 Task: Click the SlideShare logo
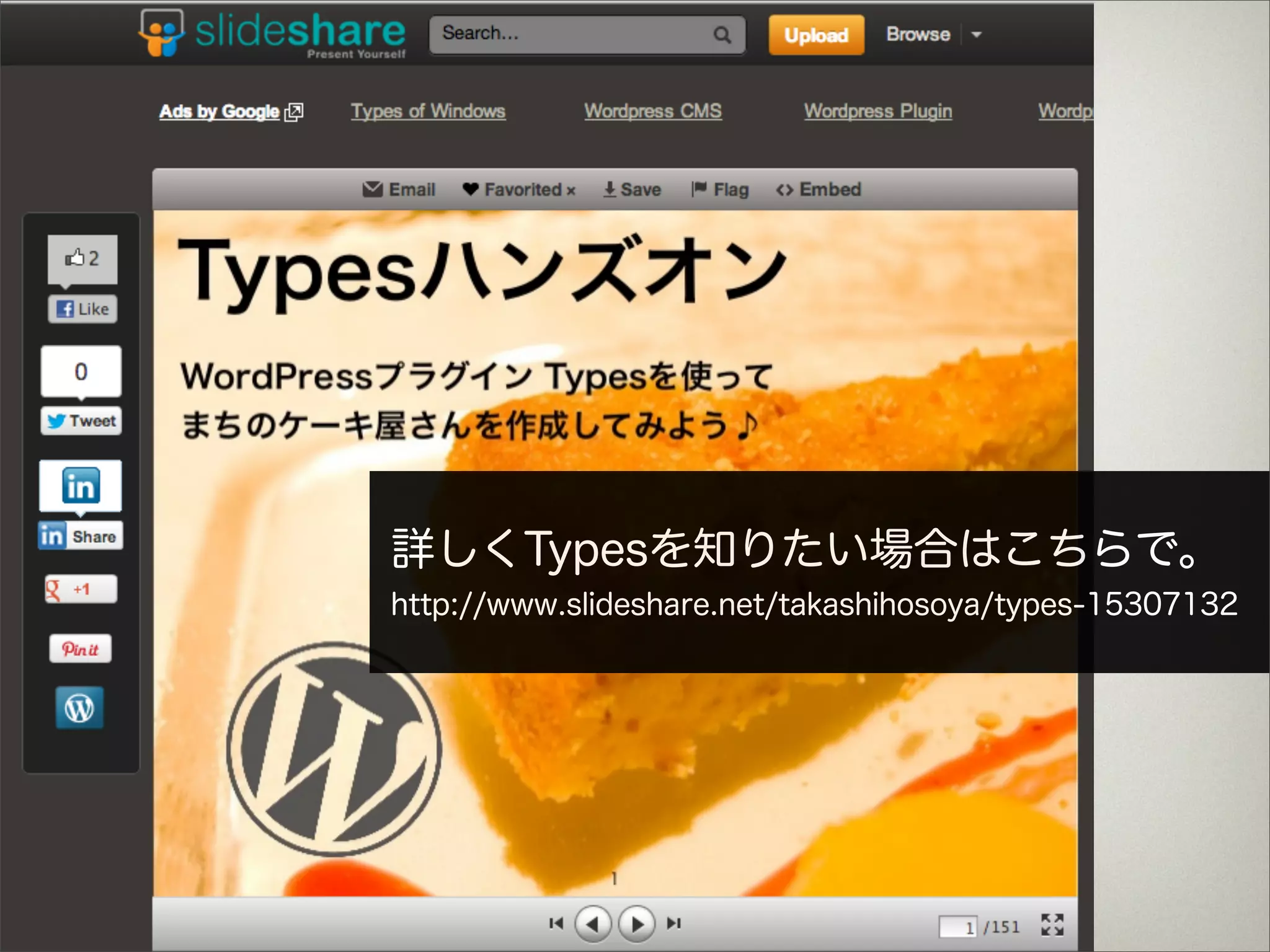coord(272,34)
